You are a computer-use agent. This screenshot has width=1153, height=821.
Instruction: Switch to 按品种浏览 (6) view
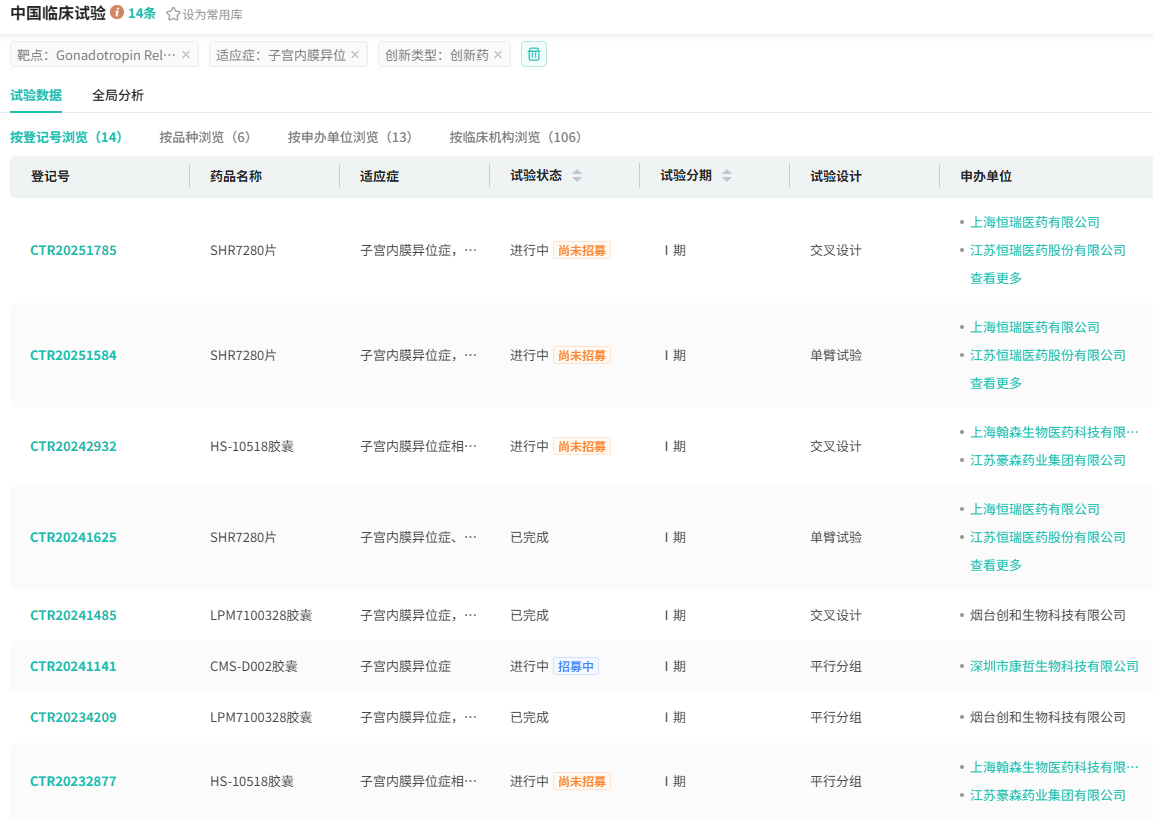click(x=205, y=137)
